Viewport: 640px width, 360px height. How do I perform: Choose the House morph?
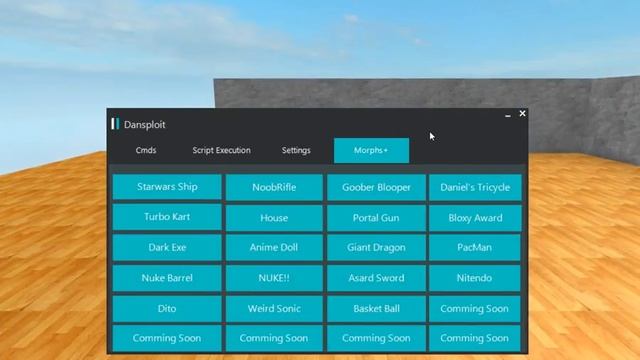274,218
